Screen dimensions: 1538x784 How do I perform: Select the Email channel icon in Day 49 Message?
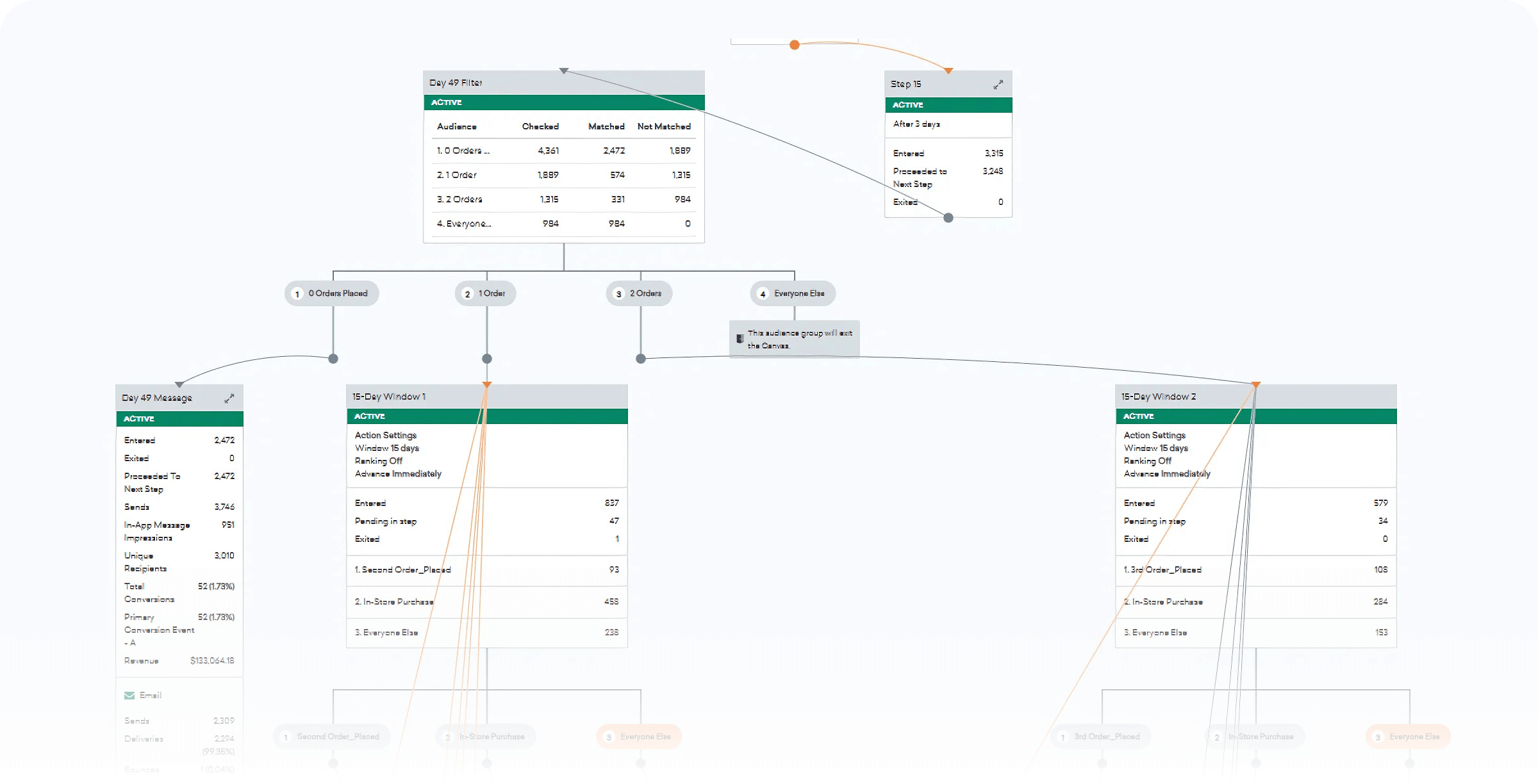tap(128, 694)
